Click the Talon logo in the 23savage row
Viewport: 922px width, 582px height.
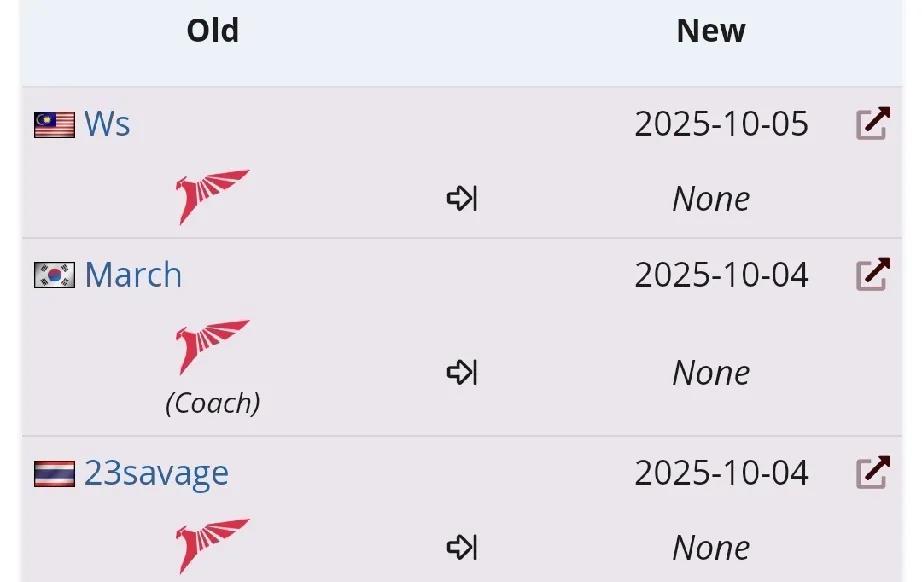(212, 546)
